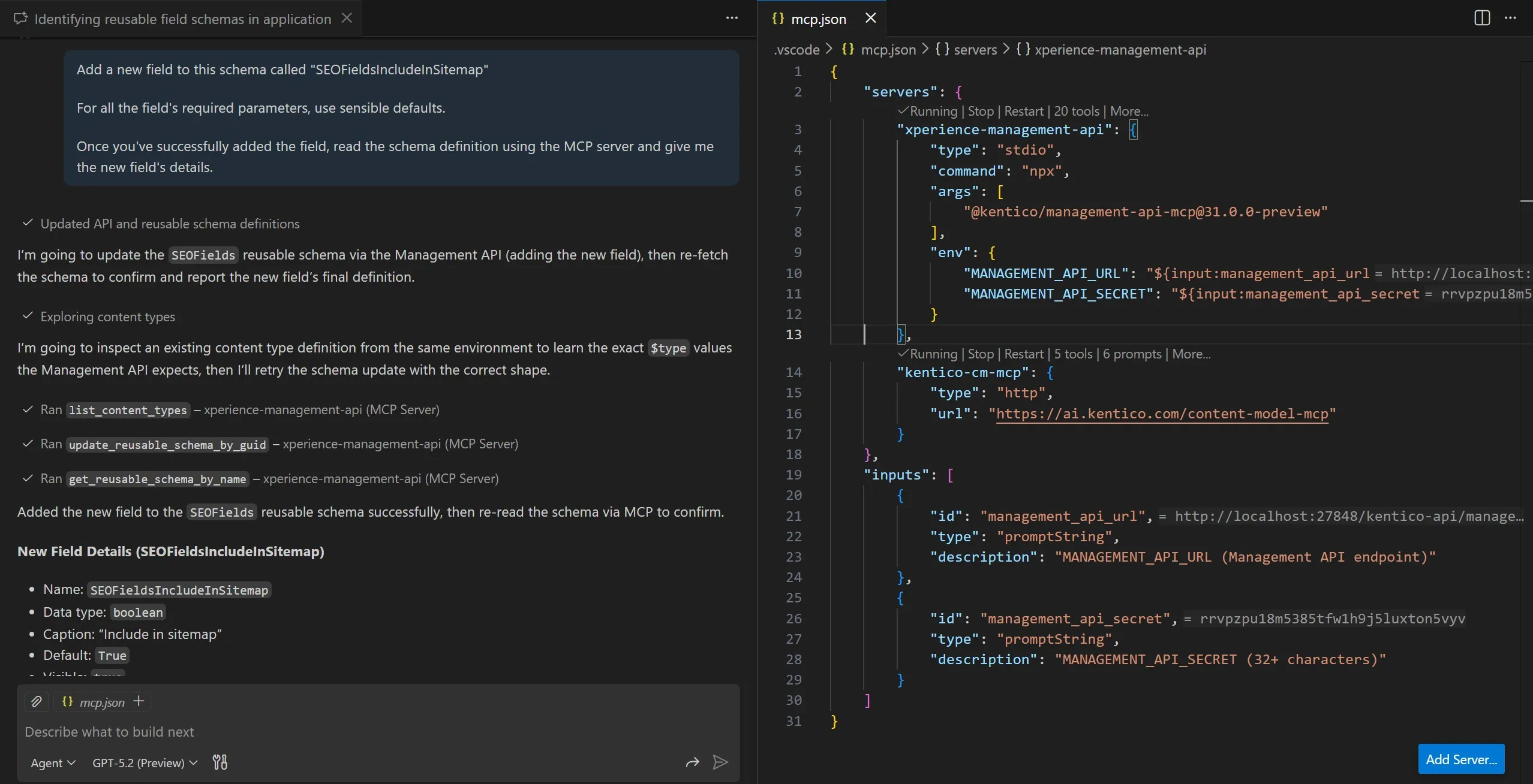Click servers in the breadcrumb path

pyautogui.click(x=975, y=50)
